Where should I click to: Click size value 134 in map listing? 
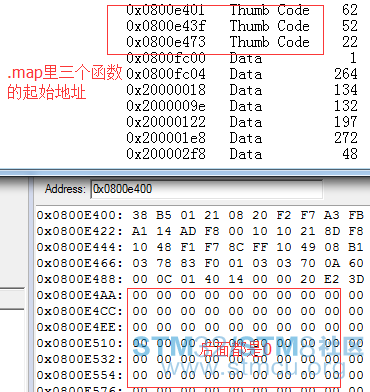click(346, 90)
